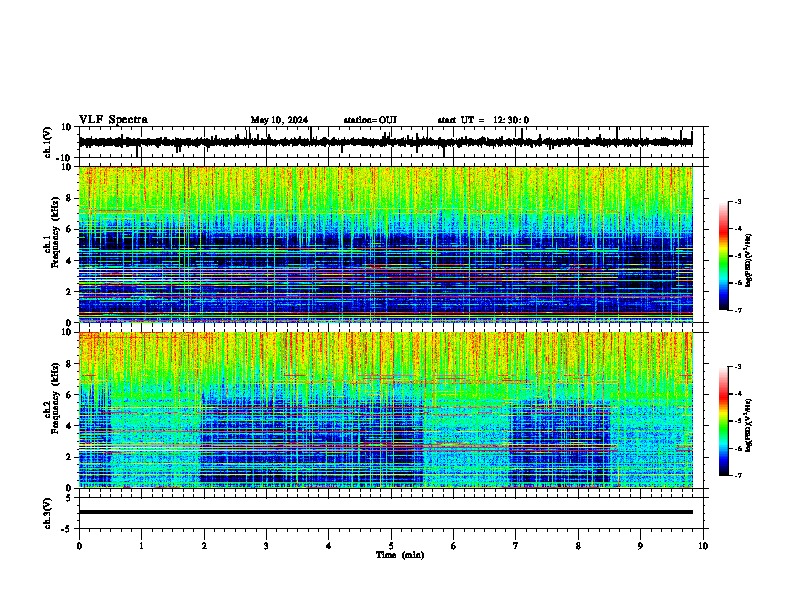Click the "VLF Spectra" plot title
The height and width of the screenshot is (612, 792).
point(113,120)
